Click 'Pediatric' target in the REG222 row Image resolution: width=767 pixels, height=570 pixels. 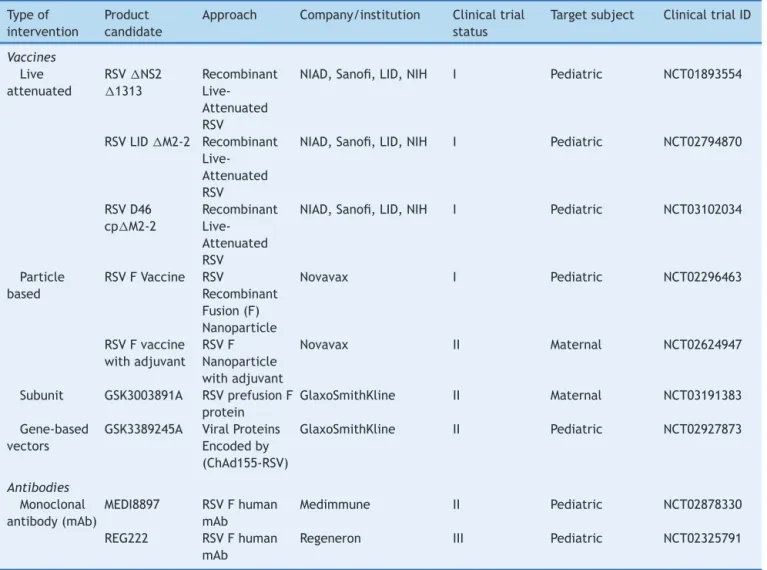(576, 538)
